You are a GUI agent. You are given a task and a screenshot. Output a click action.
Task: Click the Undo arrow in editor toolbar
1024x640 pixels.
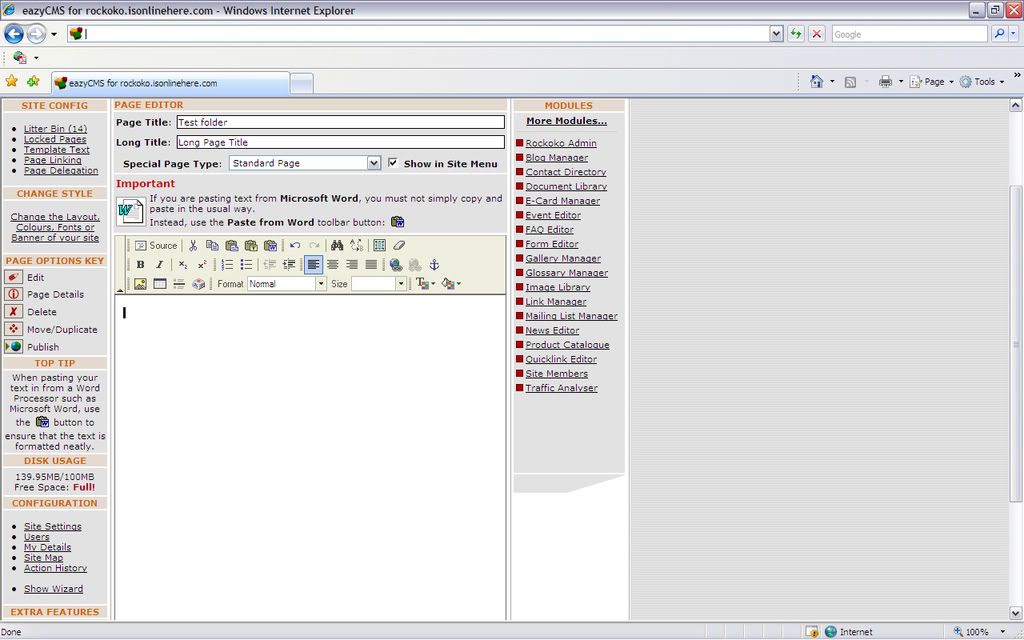[x=295, y=246]
